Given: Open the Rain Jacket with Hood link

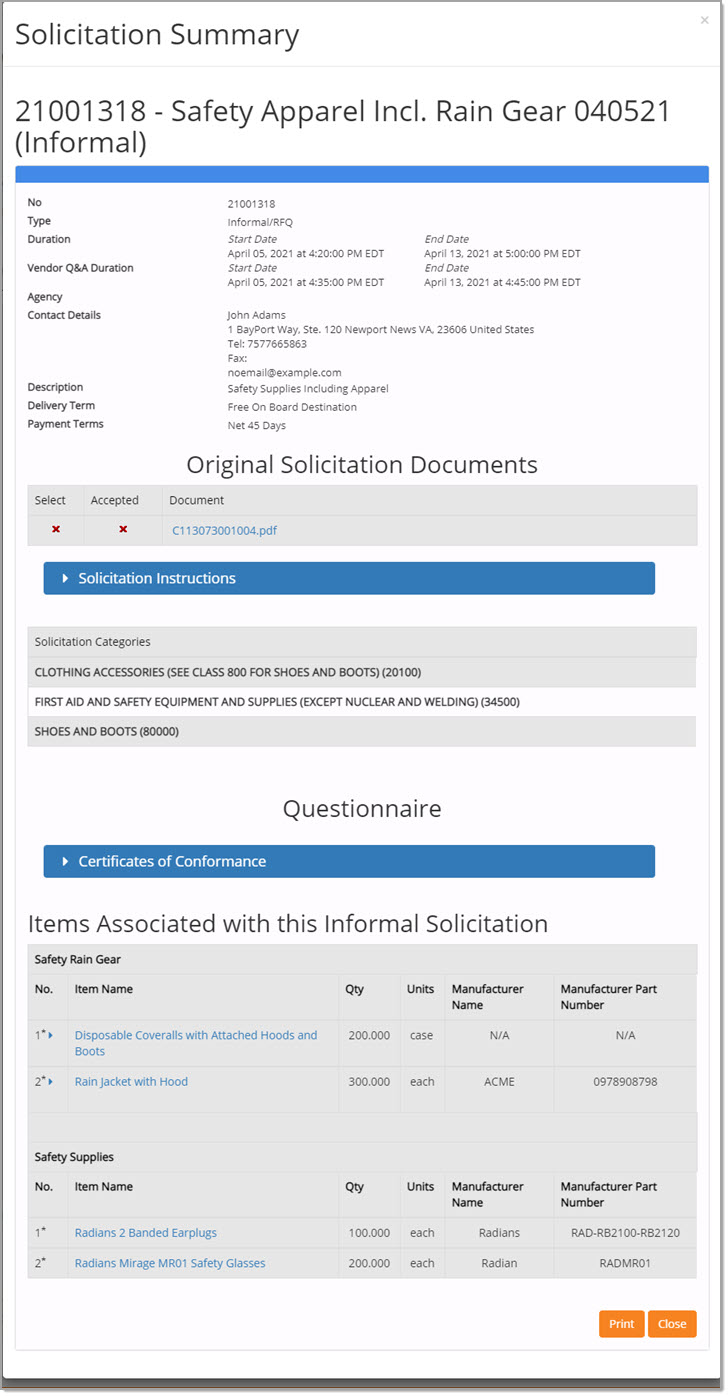Looking at the screenshot, I should tap(131, 1081).
